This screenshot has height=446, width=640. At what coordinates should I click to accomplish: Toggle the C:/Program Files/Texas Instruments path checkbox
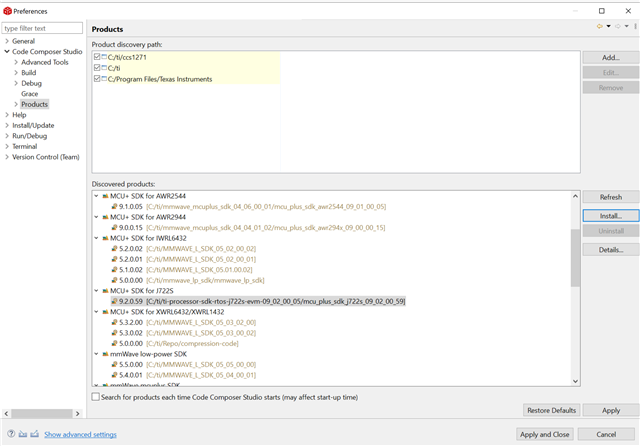(96, 79)
